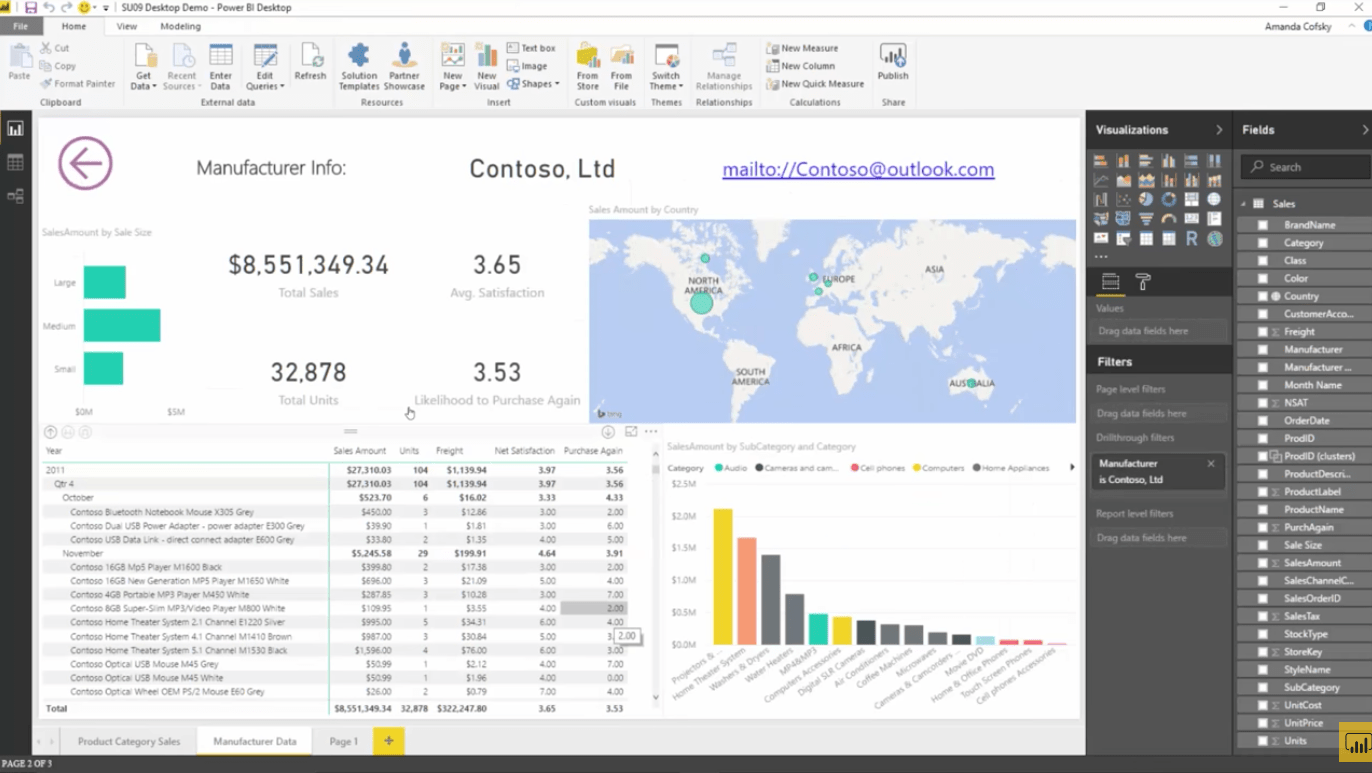Check the Category field
The width and height of the screenshot is (1372, 773).
tap(1263, 243)
